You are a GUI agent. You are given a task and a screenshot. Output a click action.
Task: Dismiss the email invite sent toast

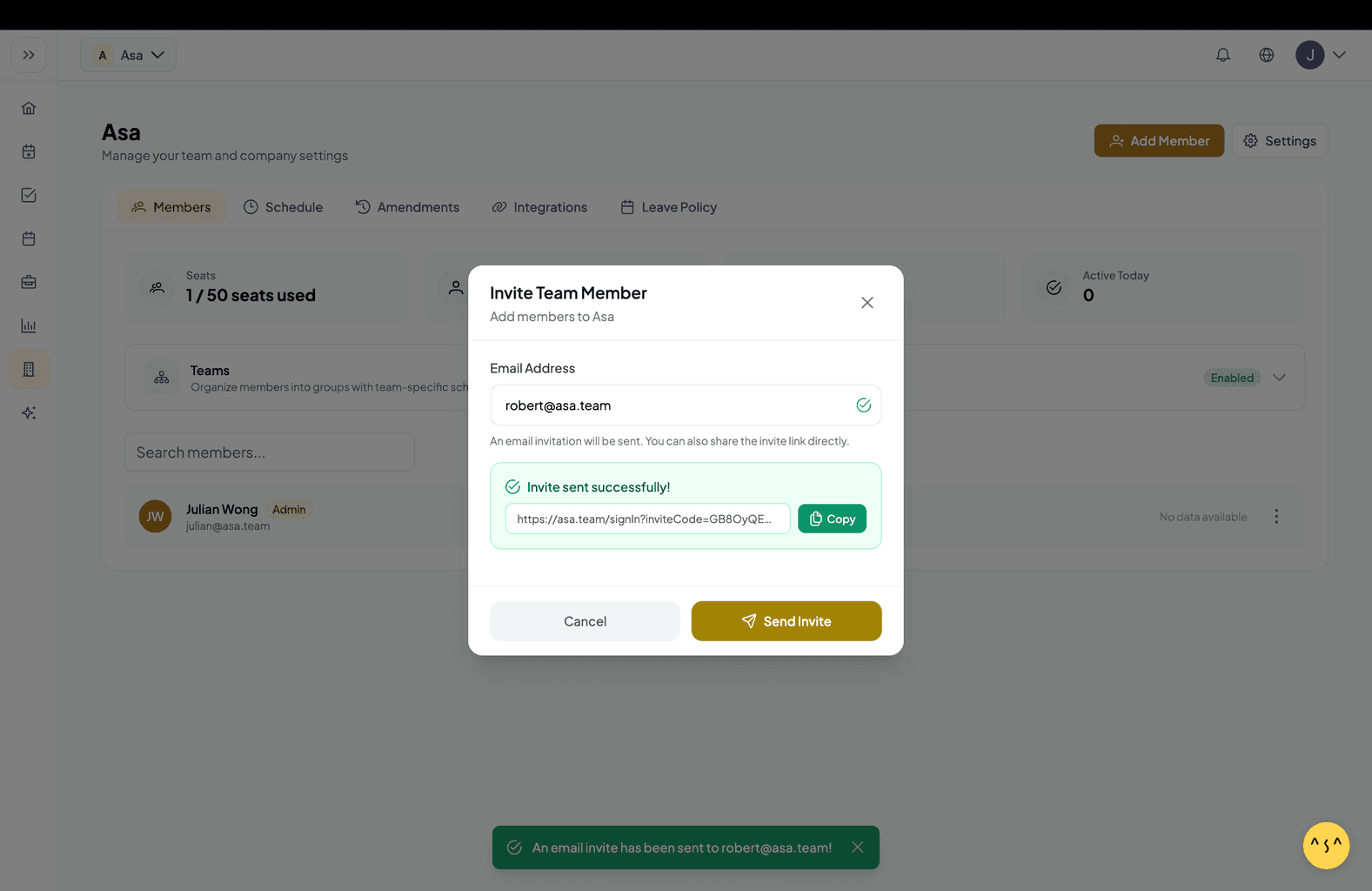(x=857, y=847)
